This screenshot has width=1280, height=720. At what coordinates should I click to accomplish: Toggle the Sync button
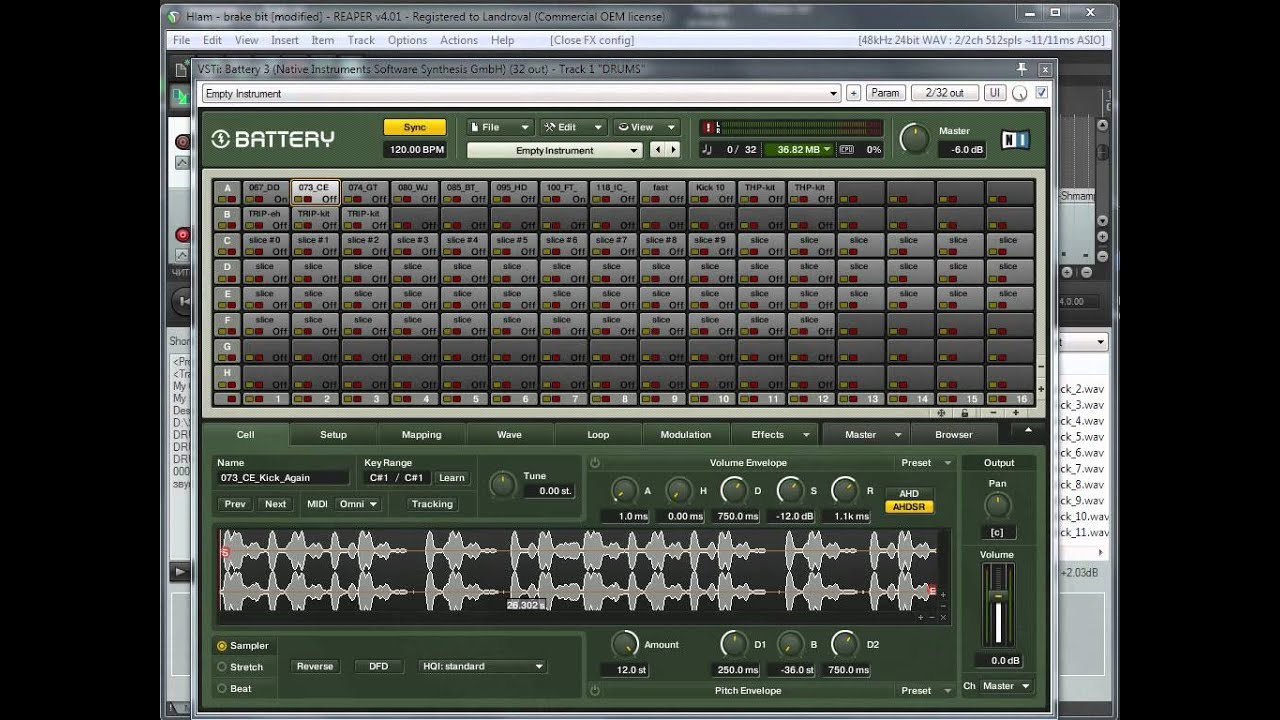[414, 128]
